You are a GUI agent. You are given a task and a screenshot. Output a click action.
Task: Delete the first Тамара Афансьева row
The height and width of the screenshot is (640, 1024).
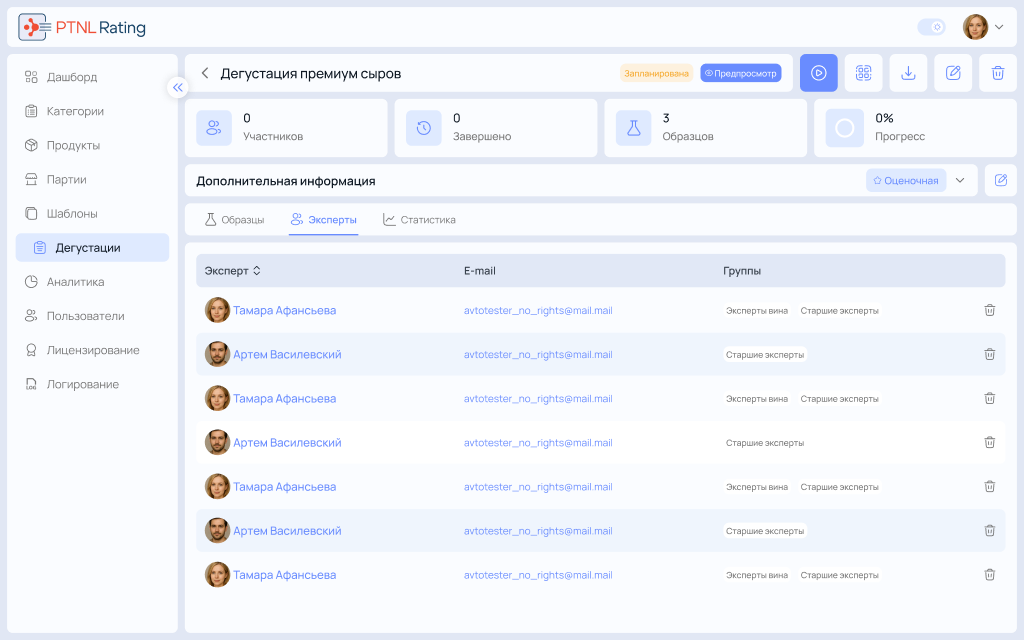coord(989,310)
